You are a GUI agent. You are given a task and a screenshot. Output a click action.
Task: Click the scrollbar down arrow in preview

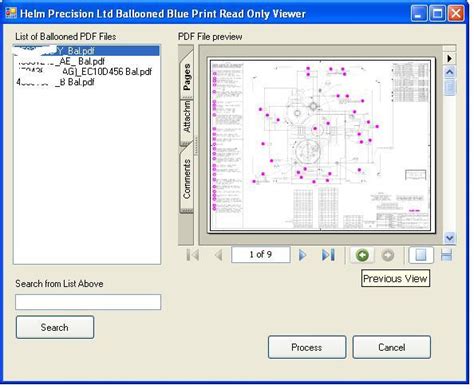click(450, 238)
